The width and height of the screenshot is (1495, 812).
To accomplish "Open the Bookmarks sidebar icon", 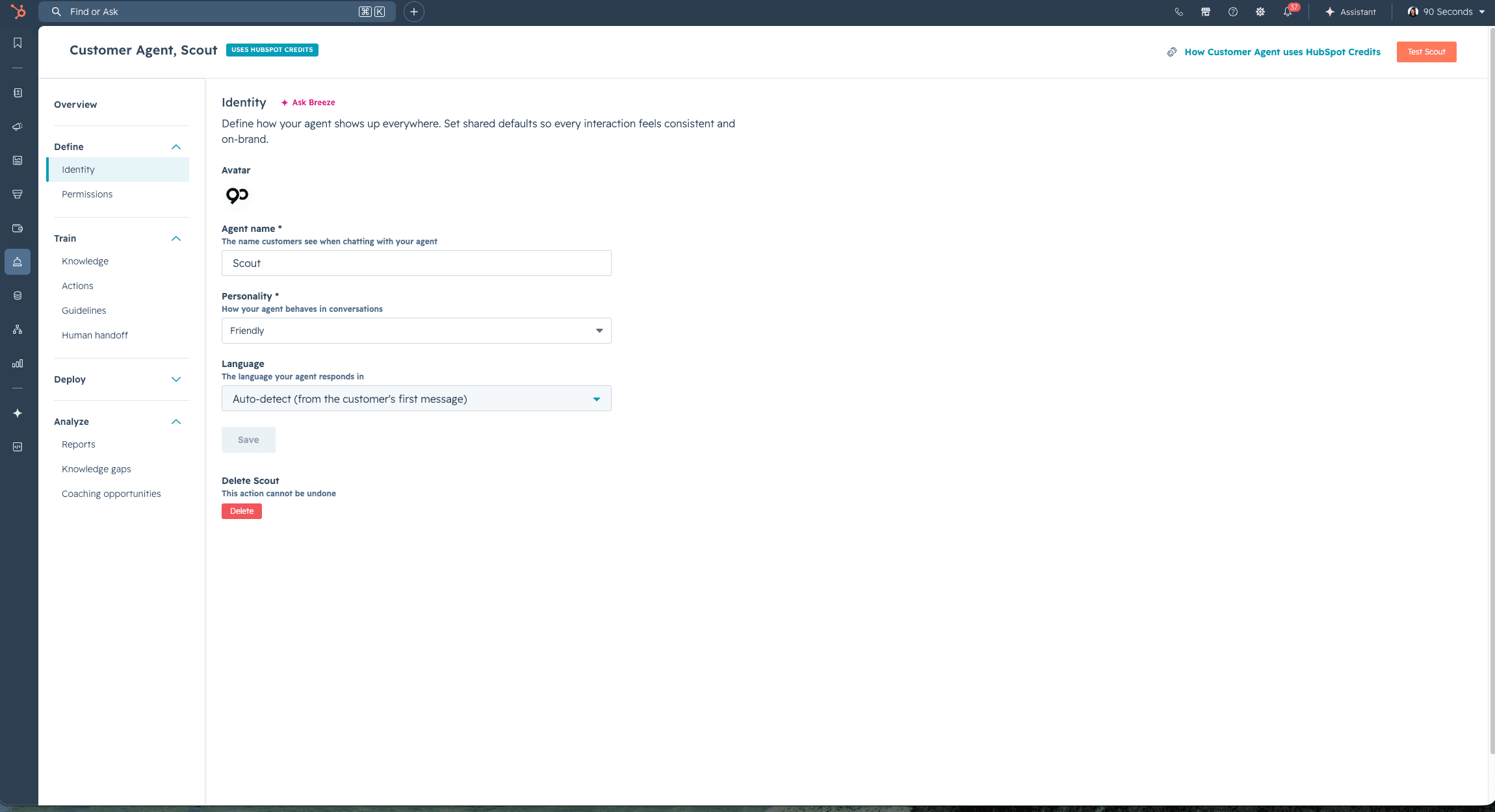I will pos(18,43).
